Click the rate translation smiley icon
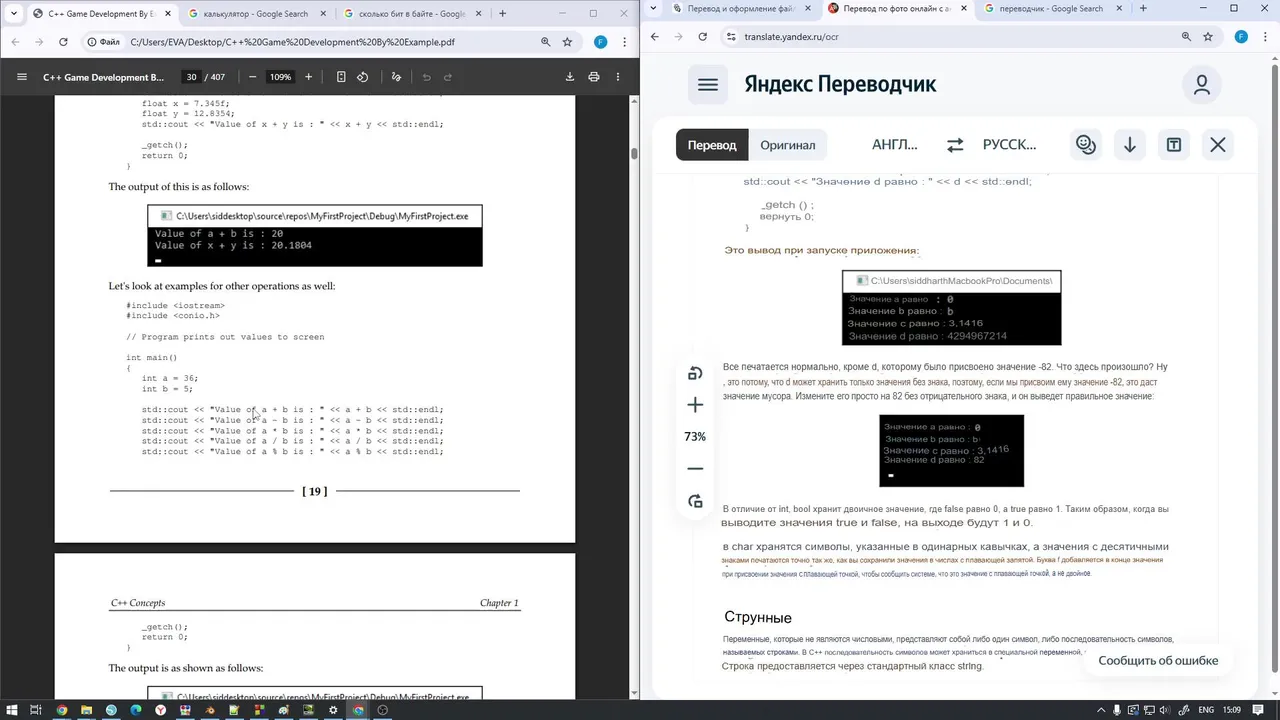The height and width of the screenshot is (720, 1280). pyautogui.click(x=1086, y=145)
